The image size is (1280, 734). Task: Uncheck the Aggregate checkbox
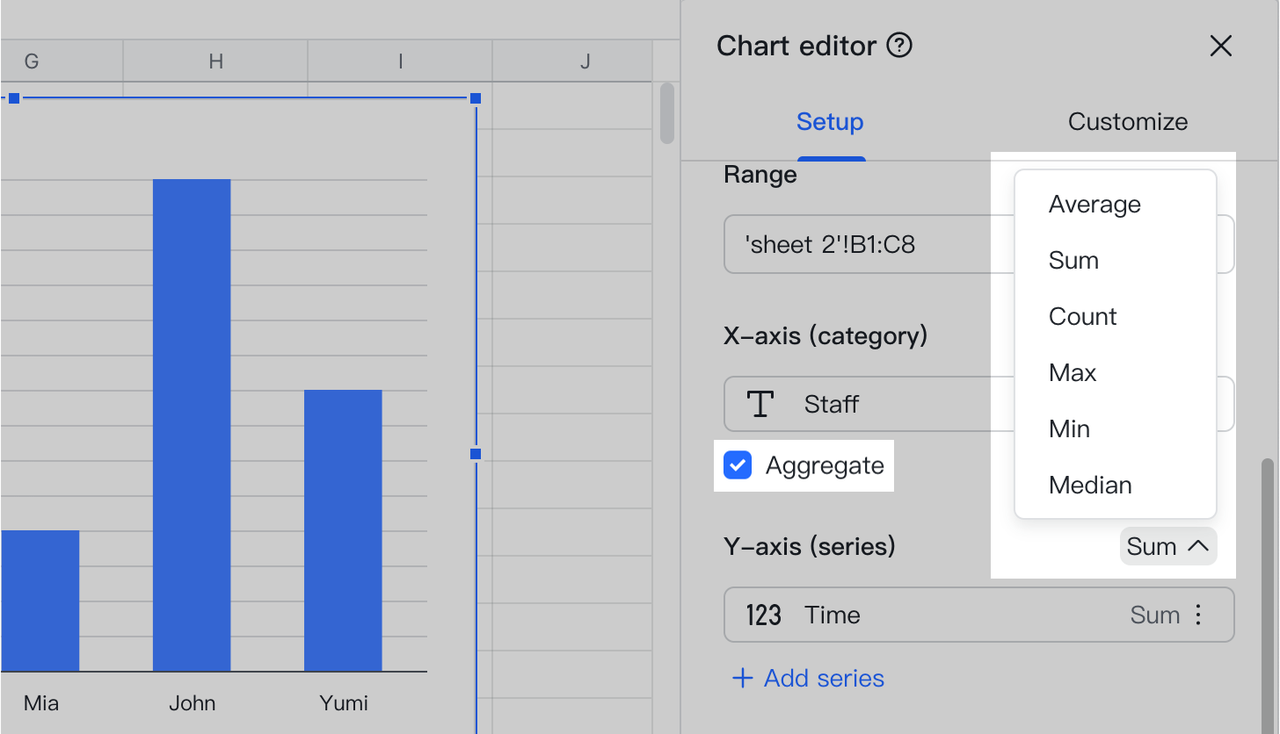[738, 465]
